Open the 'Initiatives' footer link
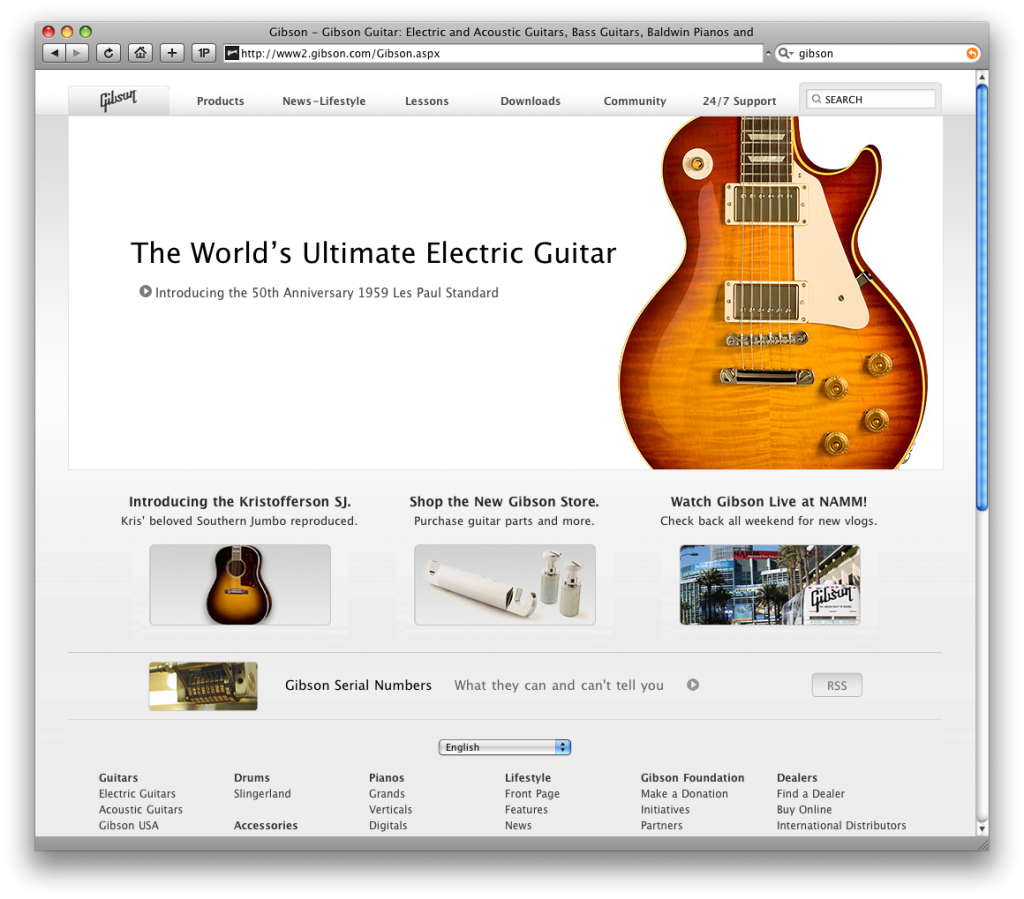1024x899 pixels. pyautogui.click(x=665, y=810)
